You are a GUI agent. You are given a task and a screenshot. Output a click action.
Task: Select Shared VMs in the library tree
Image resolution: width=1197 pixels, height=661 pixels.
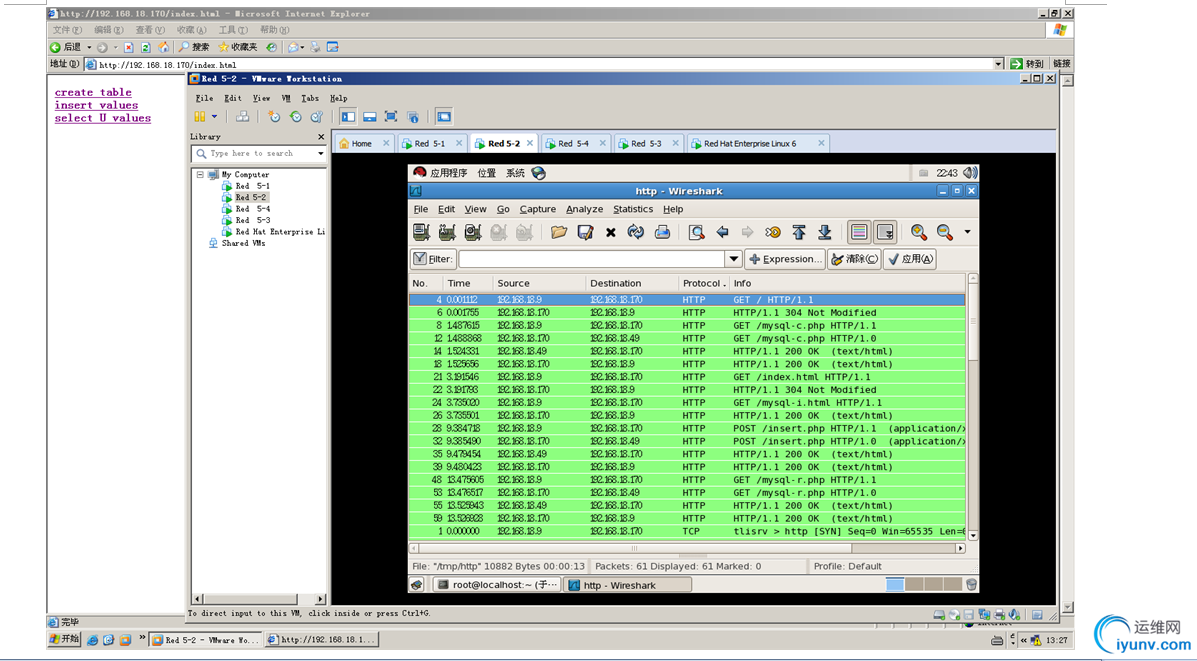point(244,243)
